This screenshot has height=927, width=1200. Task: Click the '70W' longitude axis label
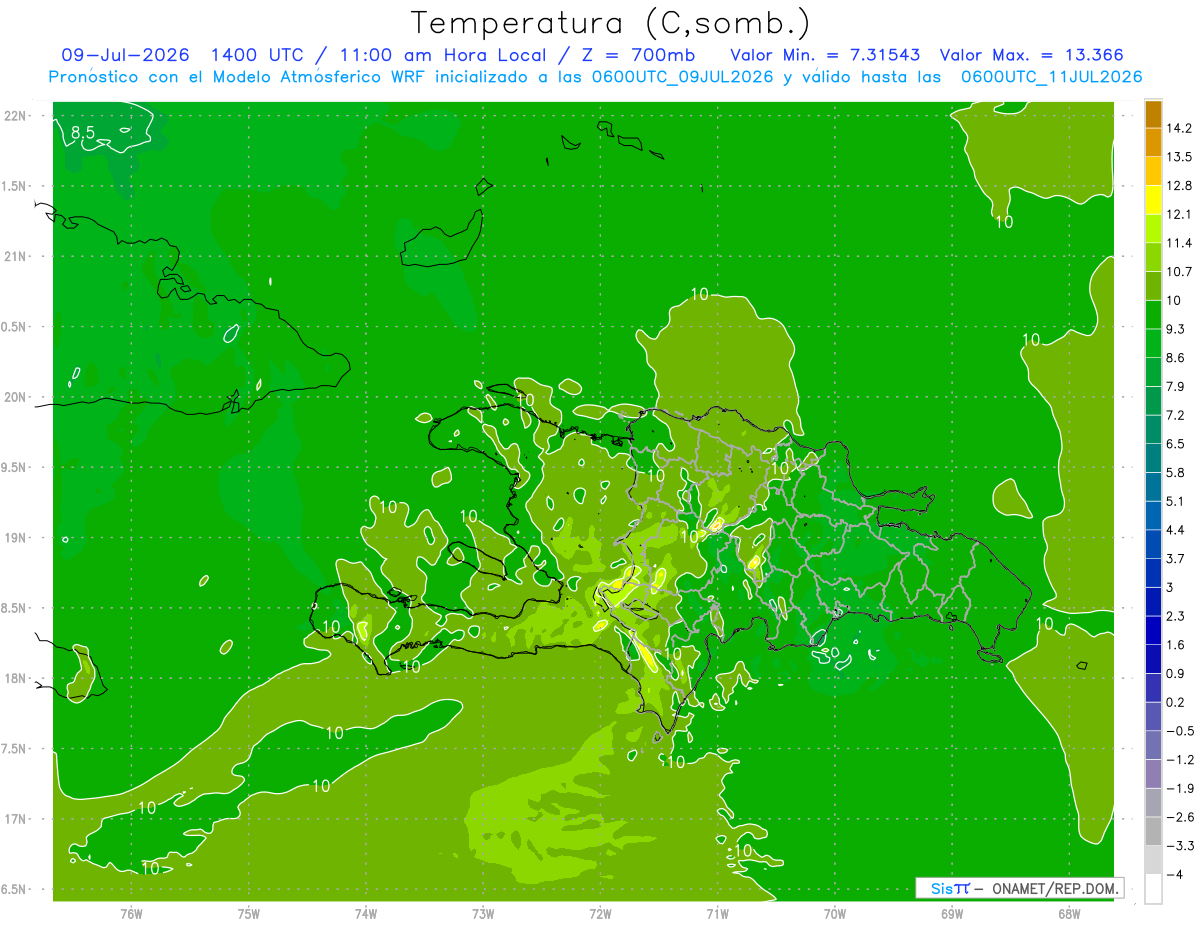click(x=834, y=914)
